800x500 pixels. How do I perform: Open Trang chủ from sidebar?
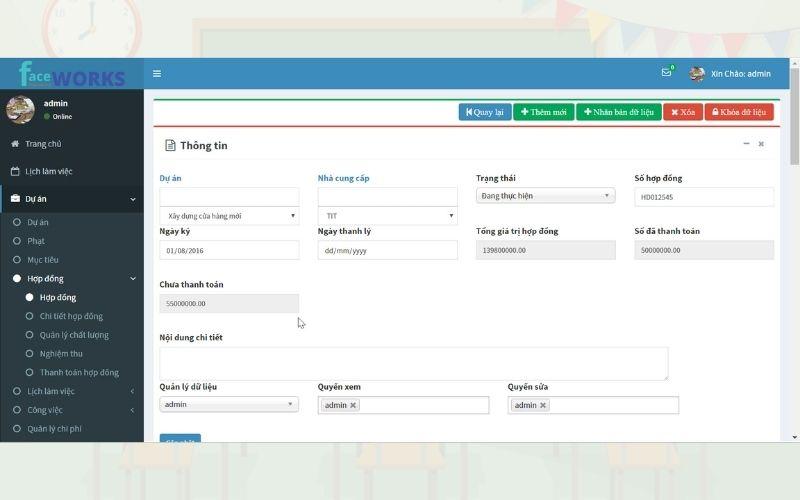[43, 144]
